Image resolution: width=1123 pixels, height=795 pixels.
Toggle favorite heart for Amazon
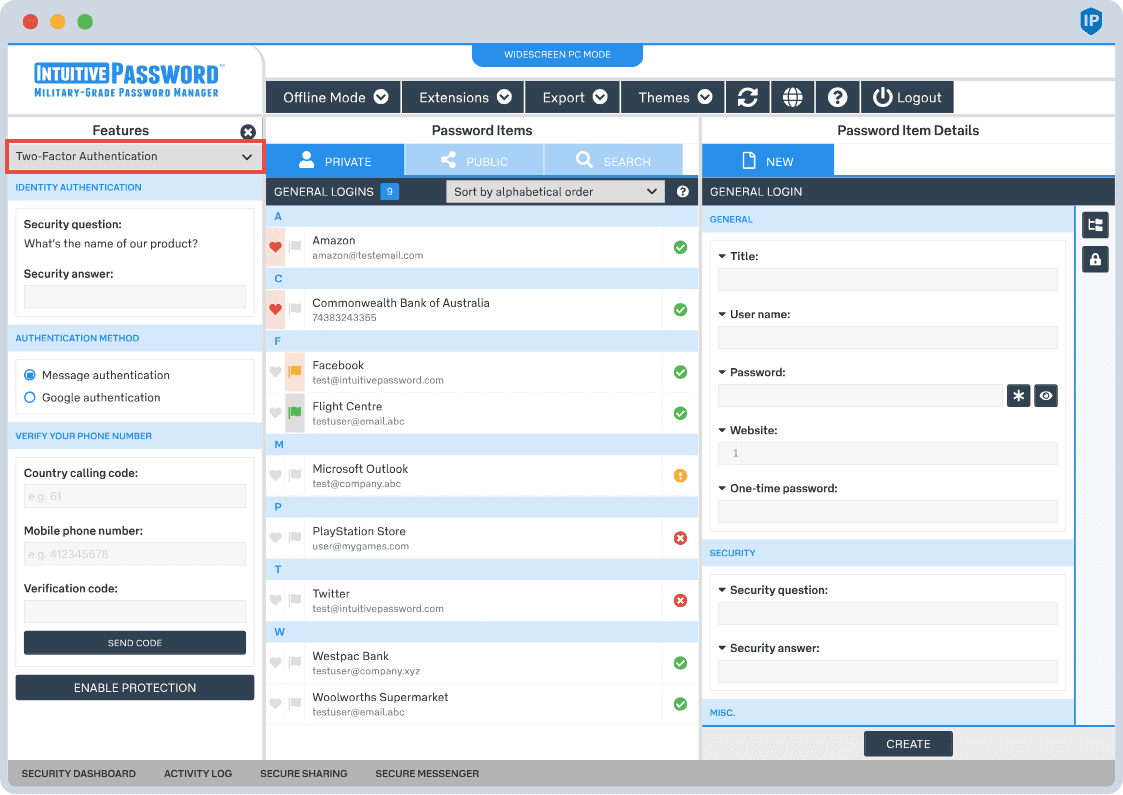click(275, 247)
